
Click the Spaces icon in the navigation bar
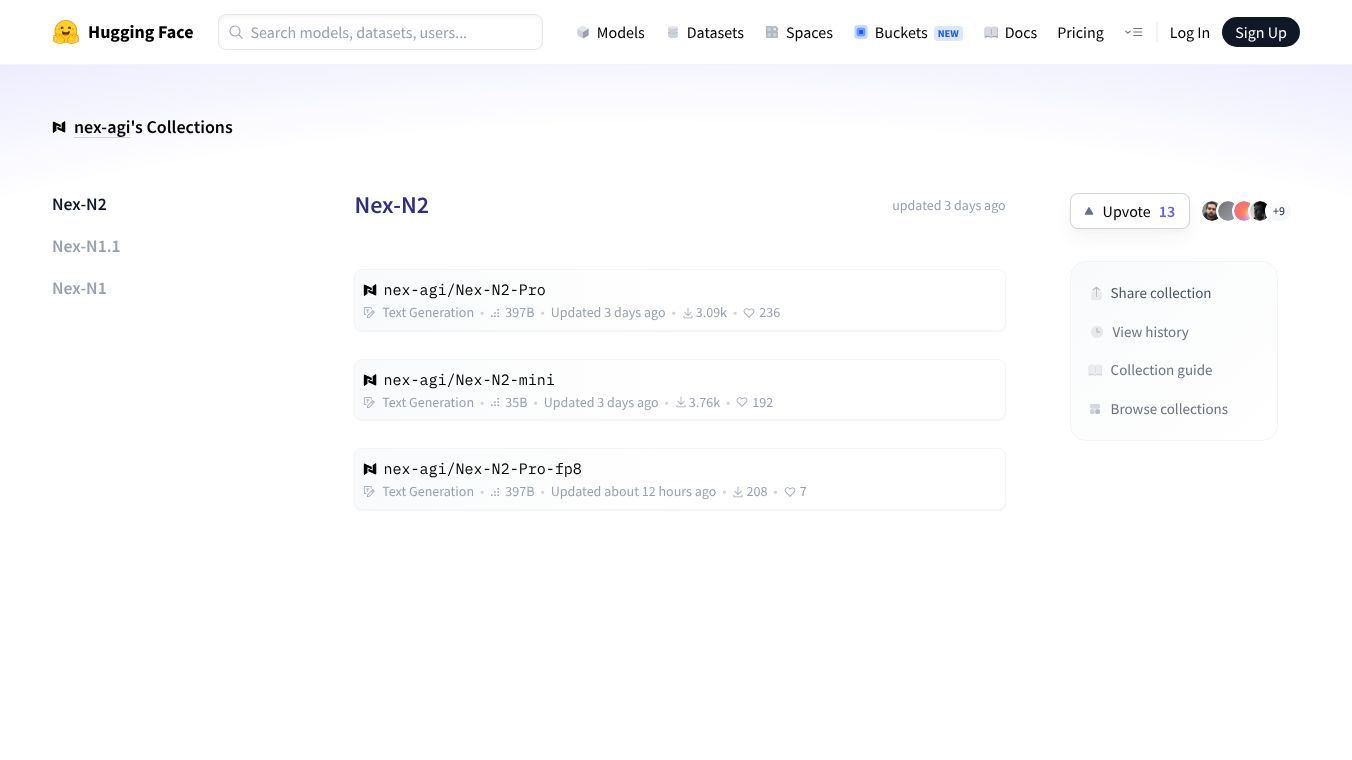pos(772,32)
